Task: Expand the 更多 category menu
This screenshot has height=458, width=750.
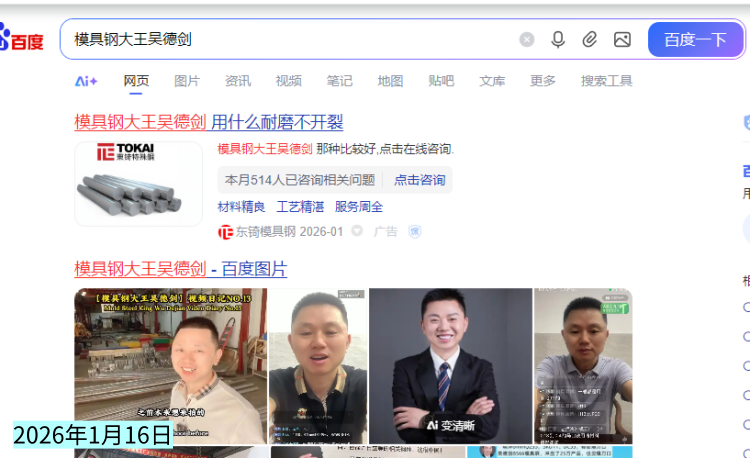Action: 543,81
